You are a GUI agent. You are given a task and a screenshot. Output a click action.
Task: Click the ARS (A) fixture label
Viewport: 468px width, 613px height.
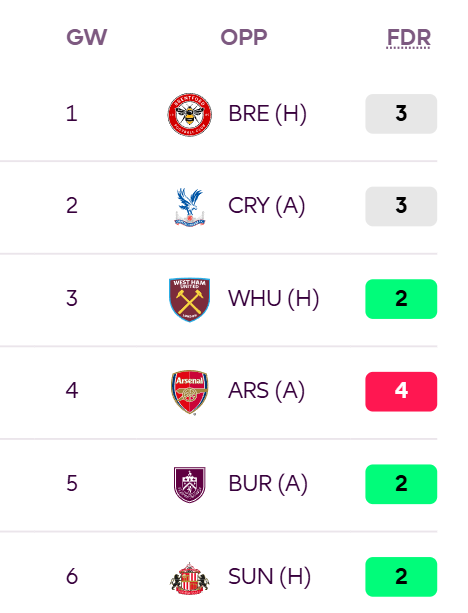coord(266,391)
